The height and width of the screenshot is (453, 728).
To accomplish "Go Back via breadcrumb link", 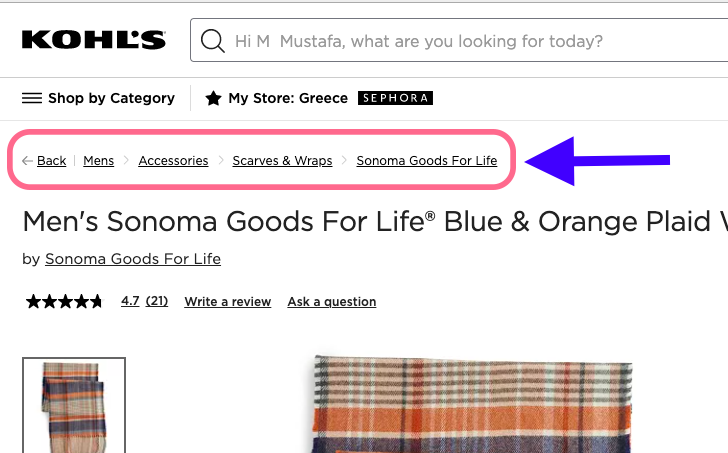I will (51, 161).
